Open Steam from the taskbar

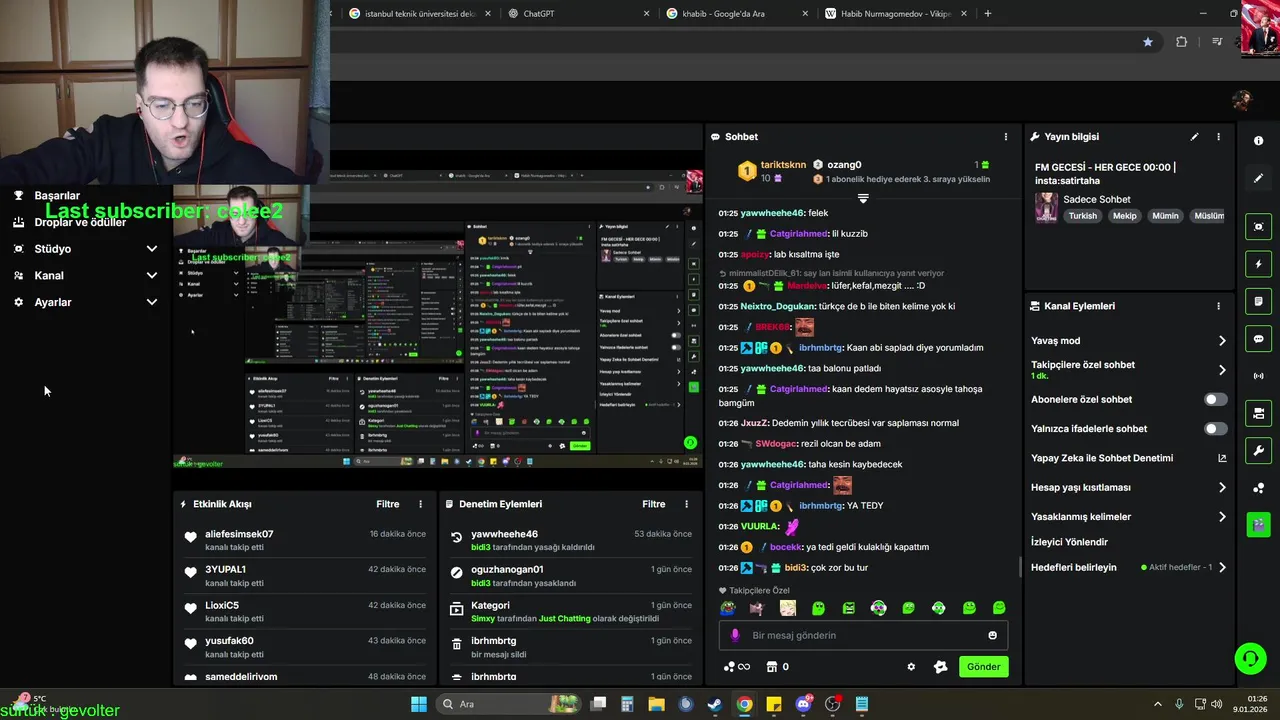715,704
